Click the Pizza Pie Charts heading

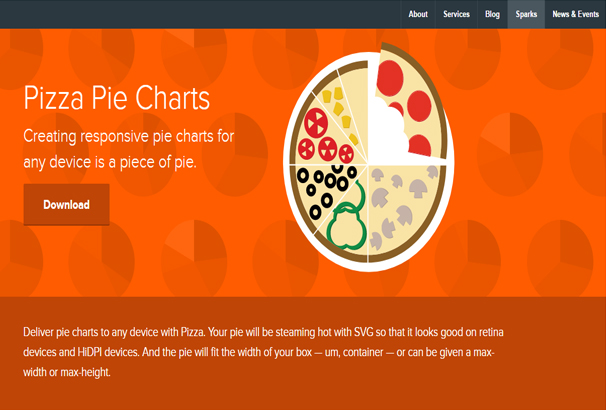tap(117, 99)
